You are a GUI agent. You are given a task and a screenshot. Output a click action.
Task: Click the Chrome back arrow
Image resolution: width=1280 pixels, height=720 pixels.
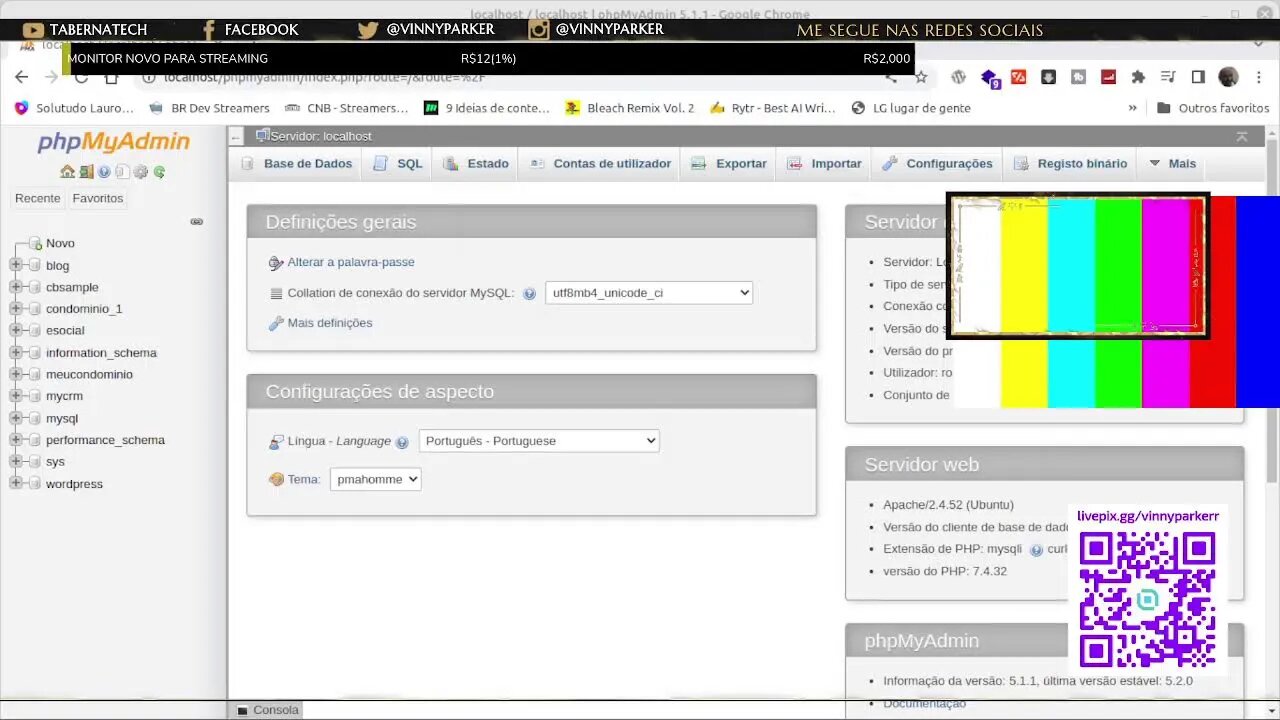[x=22, y=77]
